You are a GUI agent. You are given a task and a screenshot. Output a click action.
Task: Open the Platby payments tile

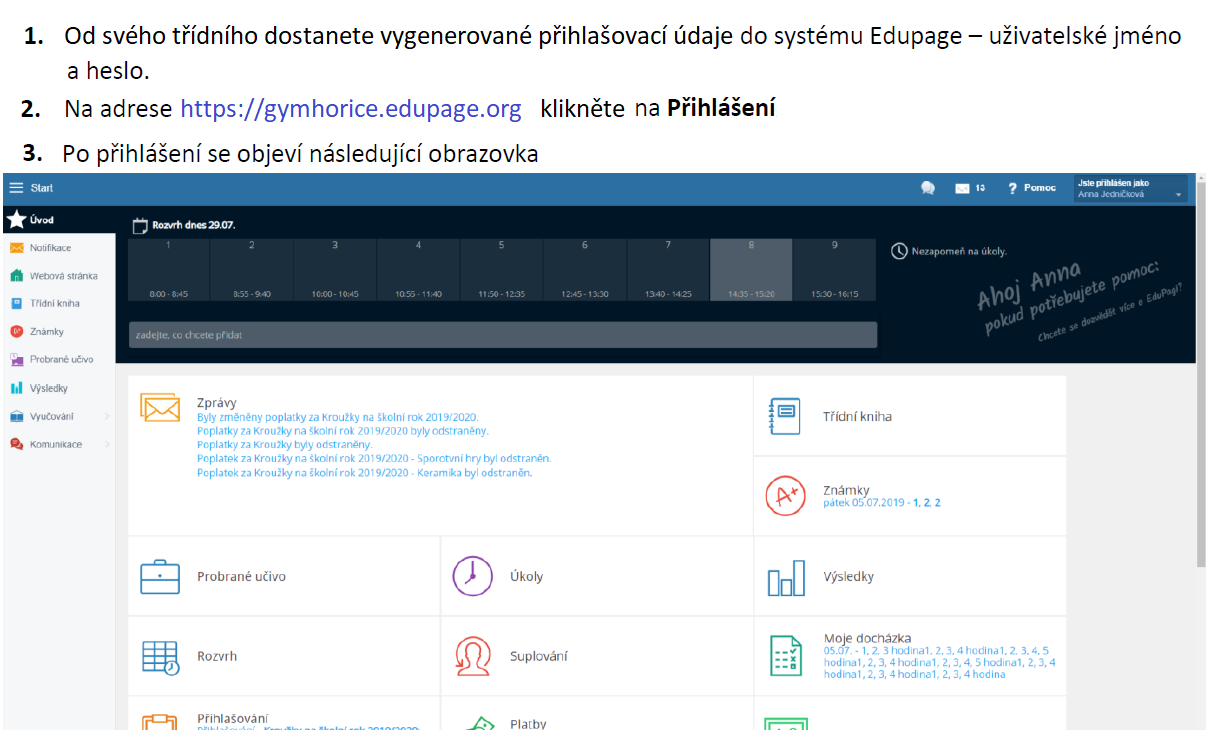click(597, 714)
